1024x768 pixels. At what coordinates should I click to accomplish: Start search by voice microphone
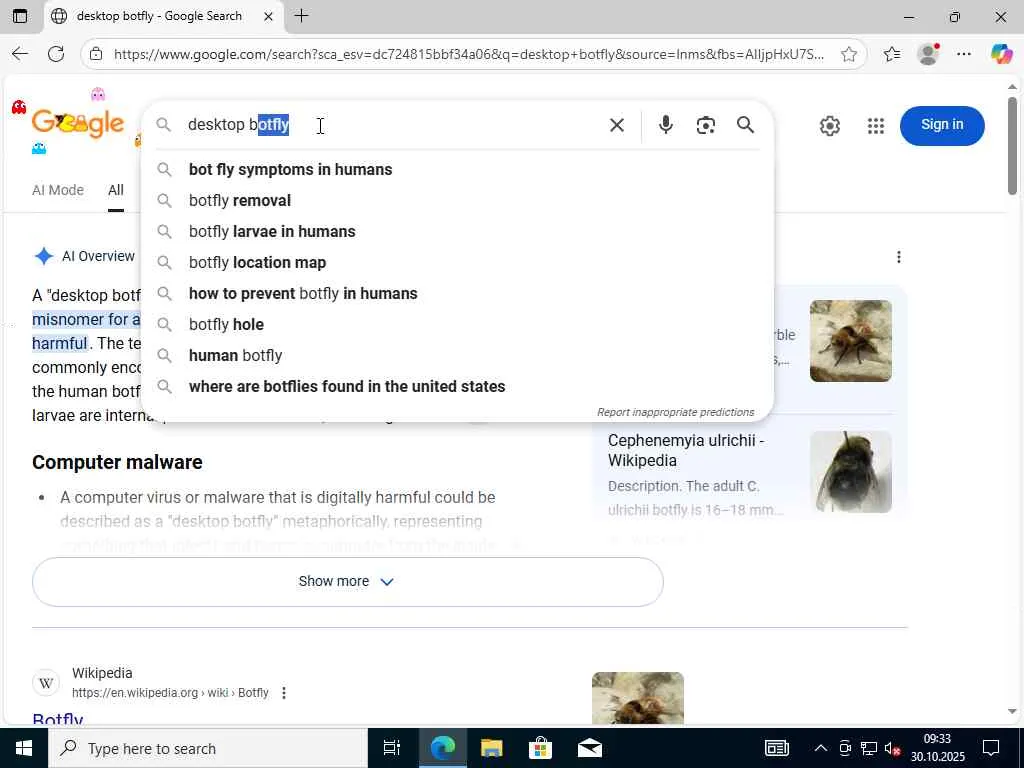pyautogui.click(x=665, y=125)
